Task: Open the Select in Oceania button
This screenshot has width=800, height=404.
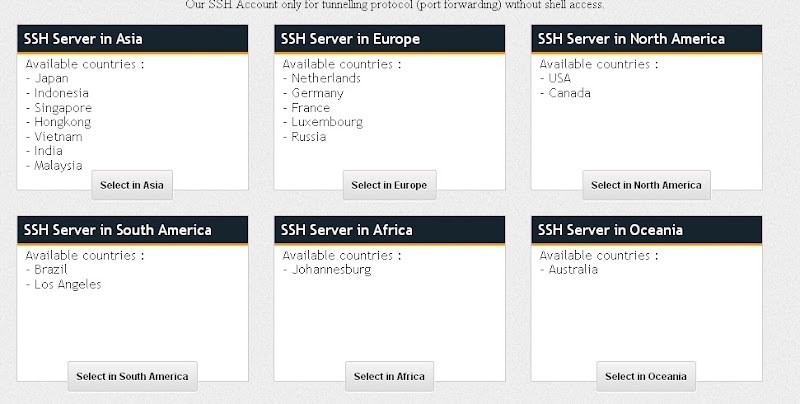Action: [646, 376]
